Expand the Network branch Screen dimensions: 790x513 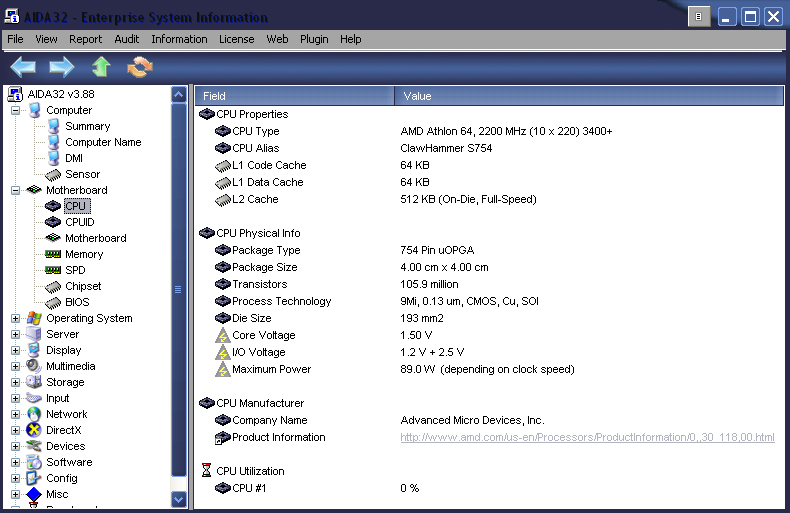(x=16, y=414)
